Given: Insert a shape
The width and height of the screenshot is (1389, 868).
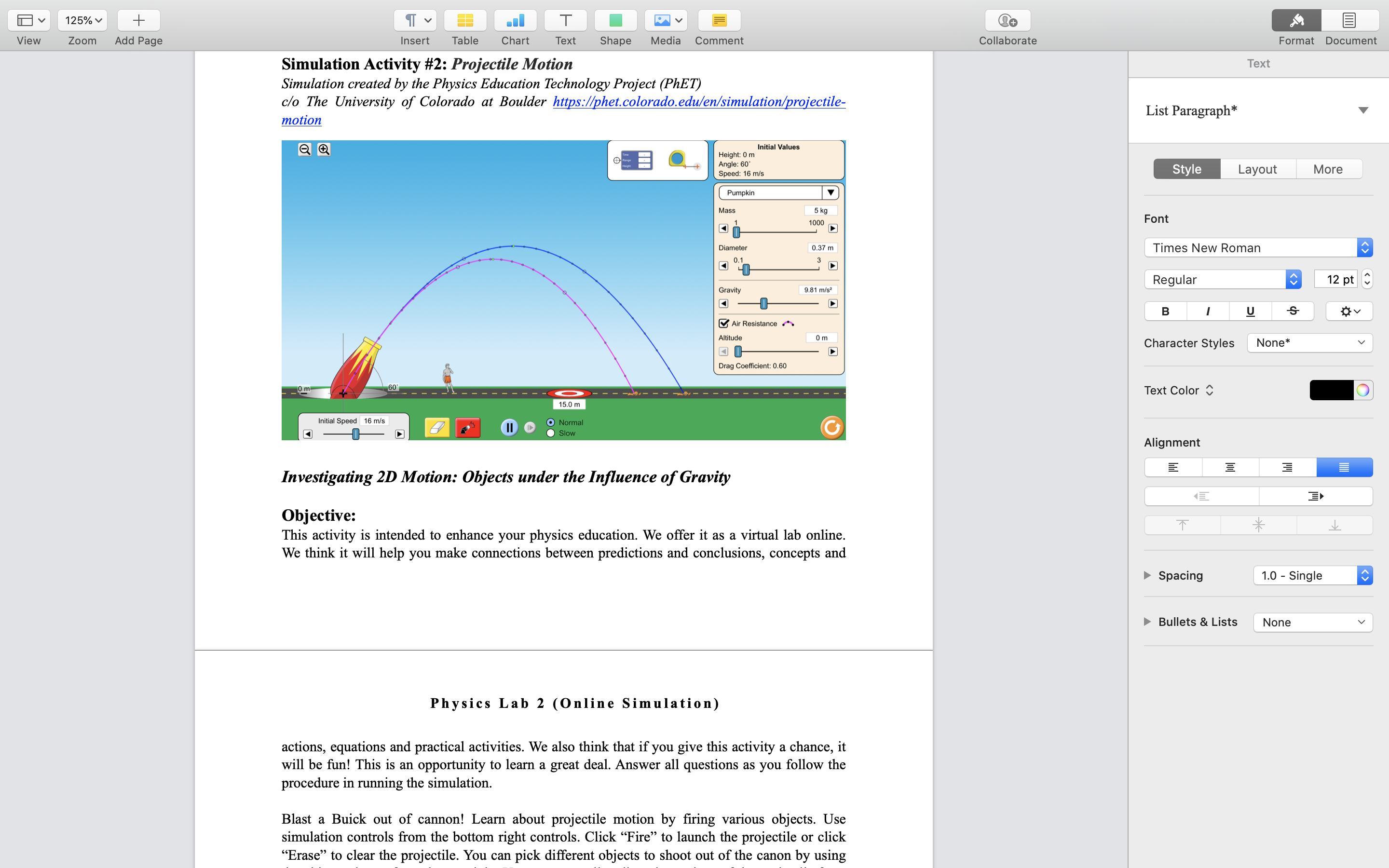Looking at the screenshot, I should pos(615,20).
